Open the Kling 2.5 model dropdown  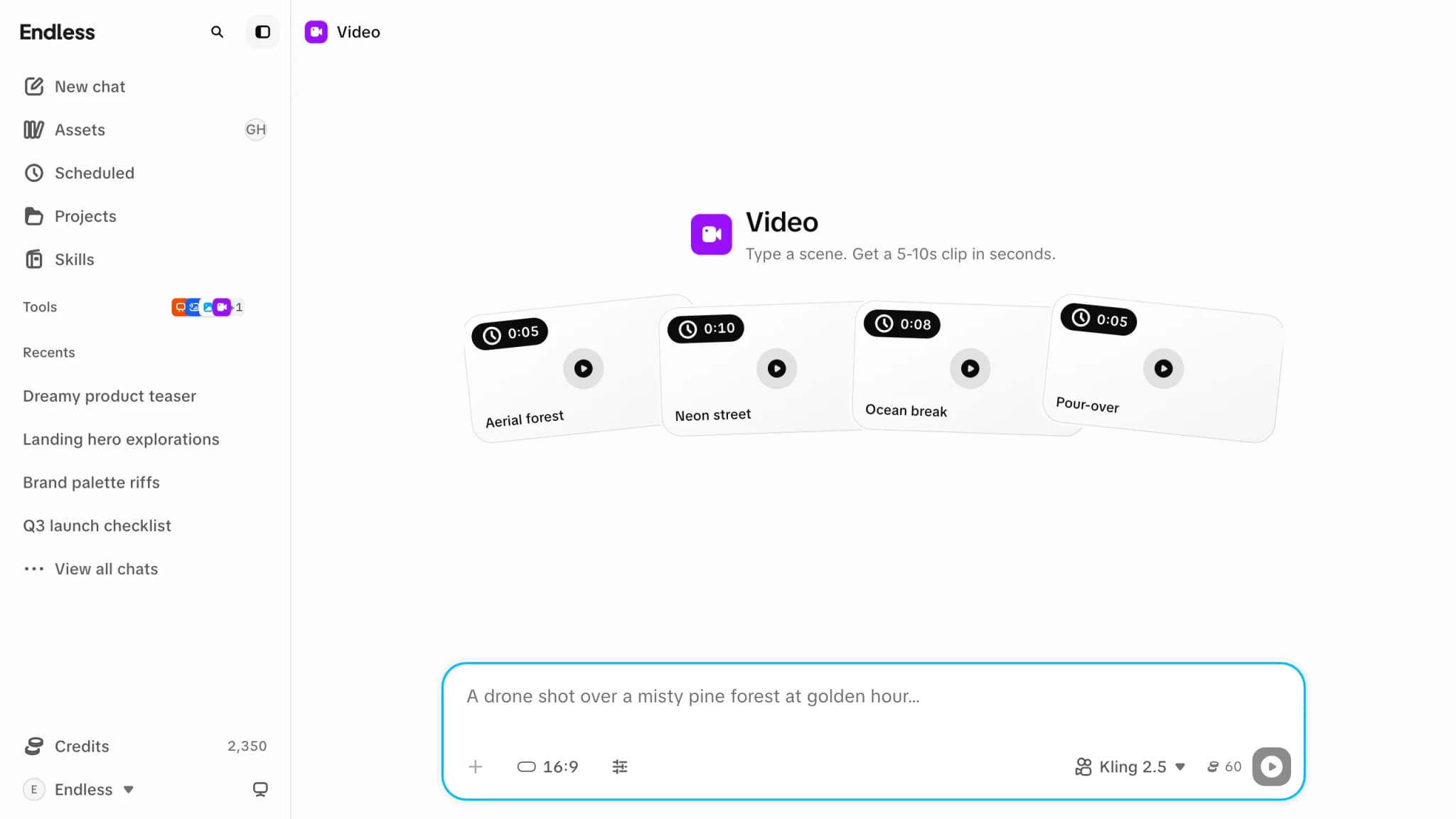coord(1130,766)
